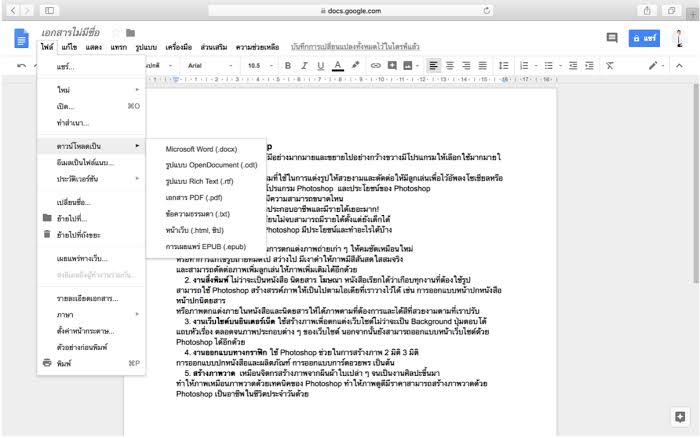This screenshot has width=700, height=438.
Task: Click the docs.google.com address bar
Action: click(350, 11)
